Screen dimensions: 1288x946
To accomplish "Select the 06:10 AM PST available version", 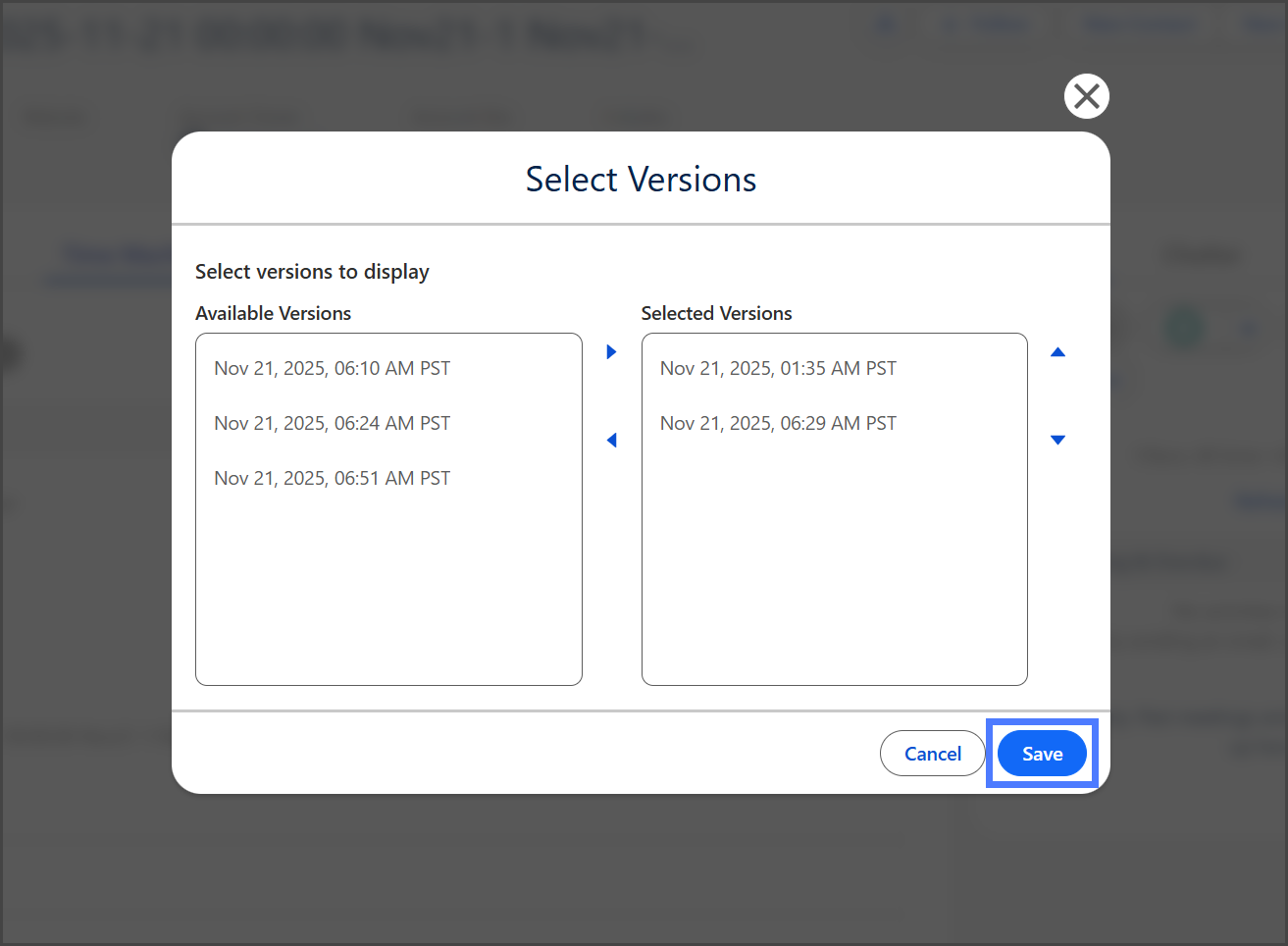I will pyautogui.click(x=333, y=368).
